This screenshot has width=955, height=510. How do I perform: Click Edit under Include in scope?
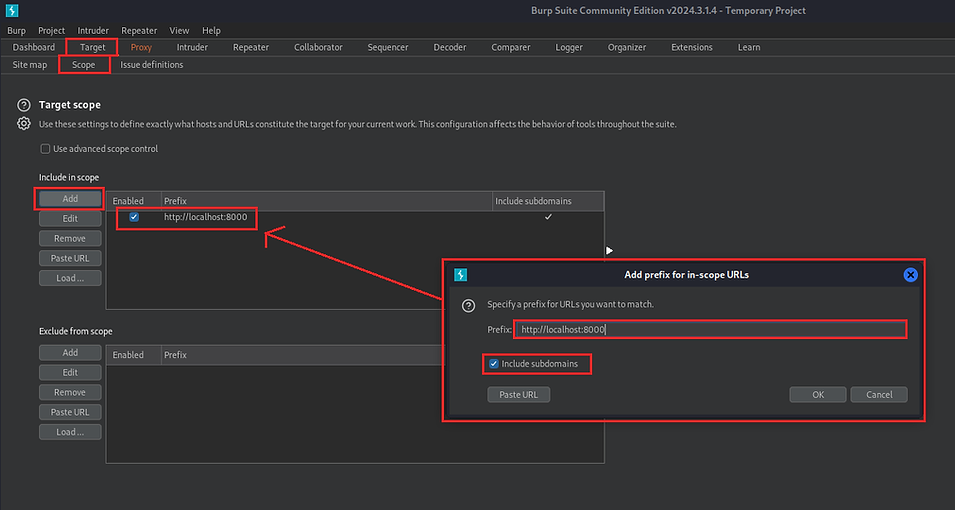(70, 218)
